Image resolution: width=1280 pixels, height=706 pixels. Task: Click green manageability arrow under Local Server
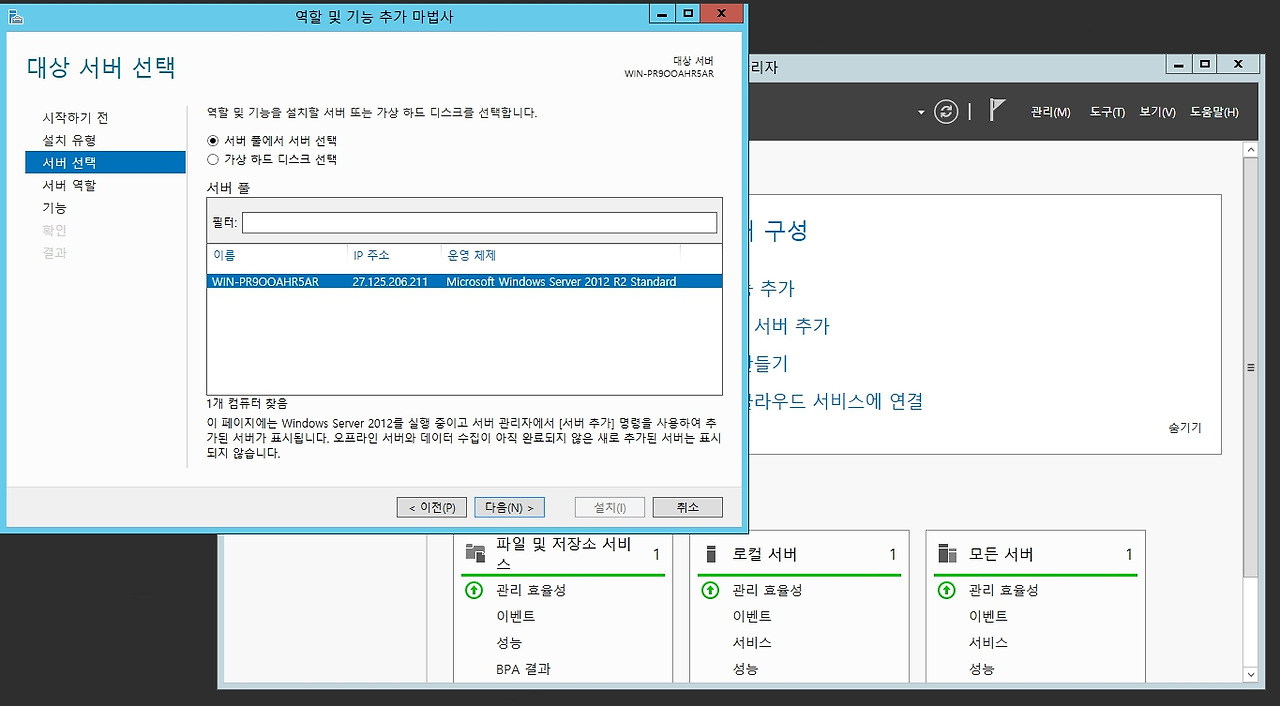coord(710,590)
